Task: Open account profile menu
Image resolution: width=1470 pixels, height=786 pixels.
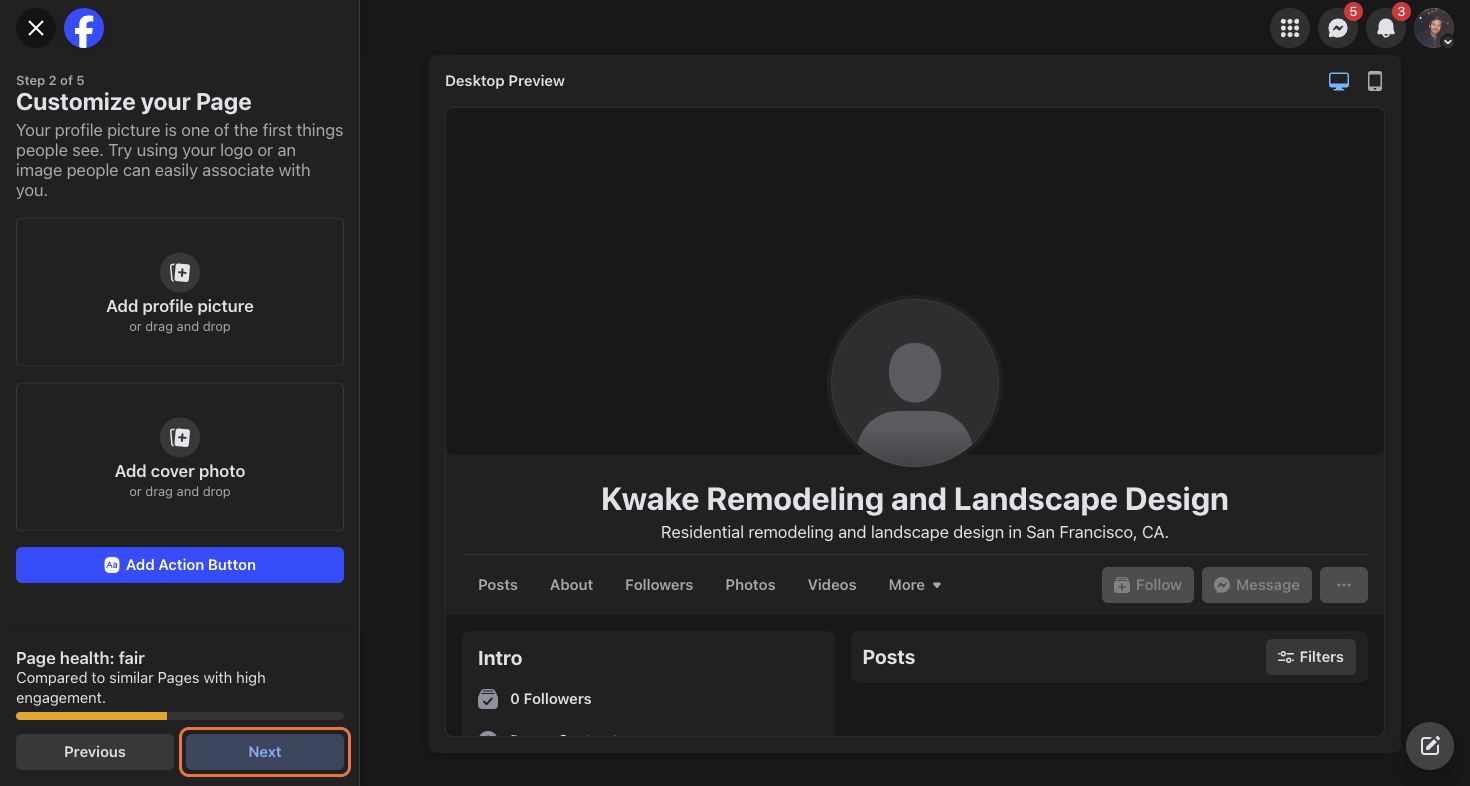Action: click(x=1434, y=28)
